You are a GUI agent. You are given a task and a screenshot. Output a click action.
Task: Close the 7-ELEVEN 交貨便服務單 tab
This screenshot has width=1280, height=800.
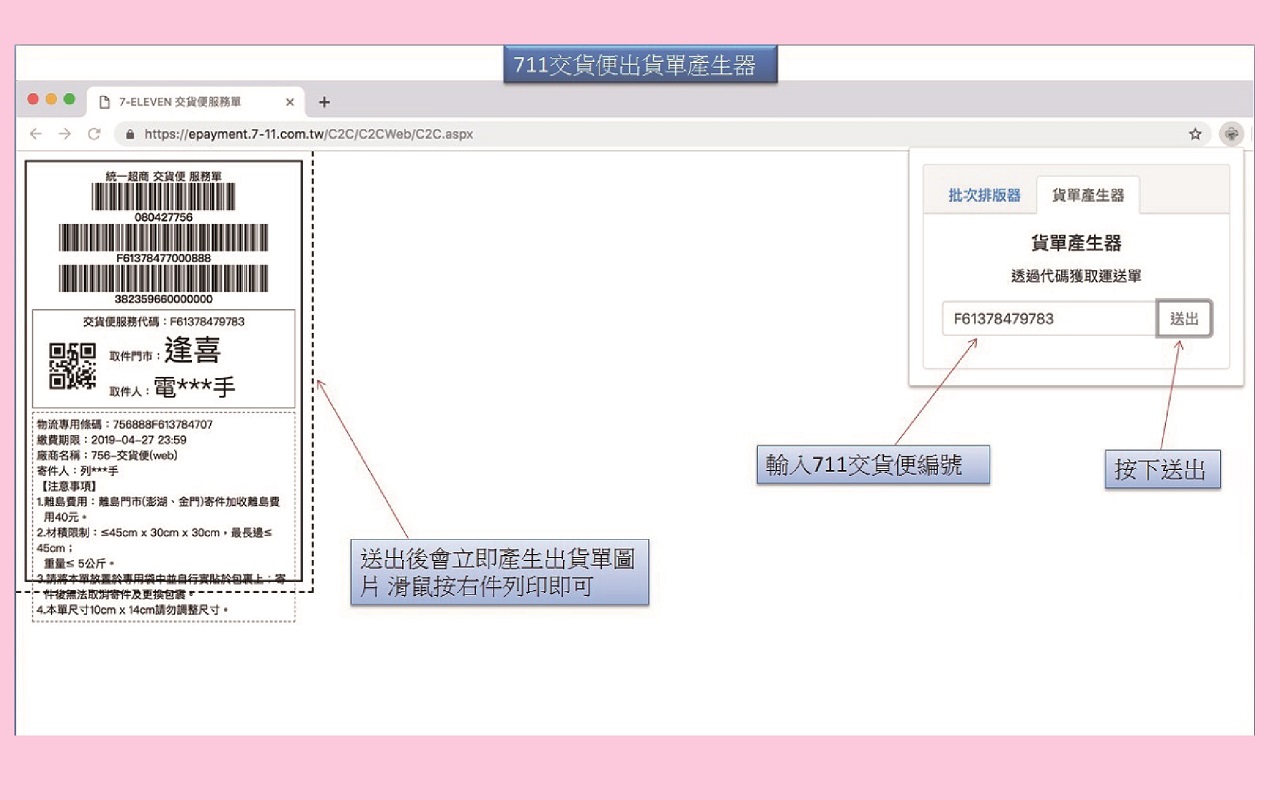290,102
